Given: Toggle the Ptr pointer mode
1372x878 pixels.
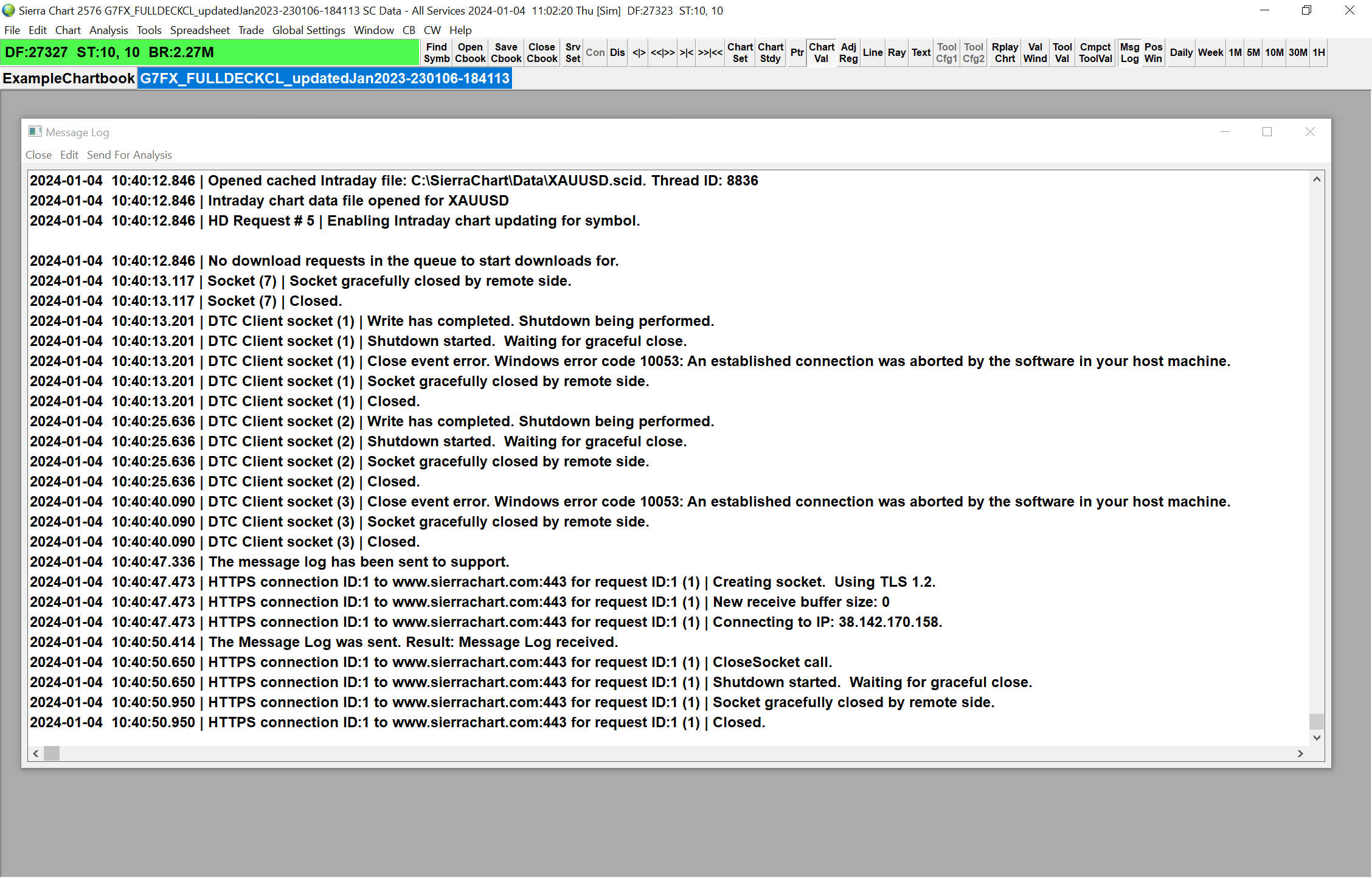Looking at the screenshot, I should coord(797,53).
